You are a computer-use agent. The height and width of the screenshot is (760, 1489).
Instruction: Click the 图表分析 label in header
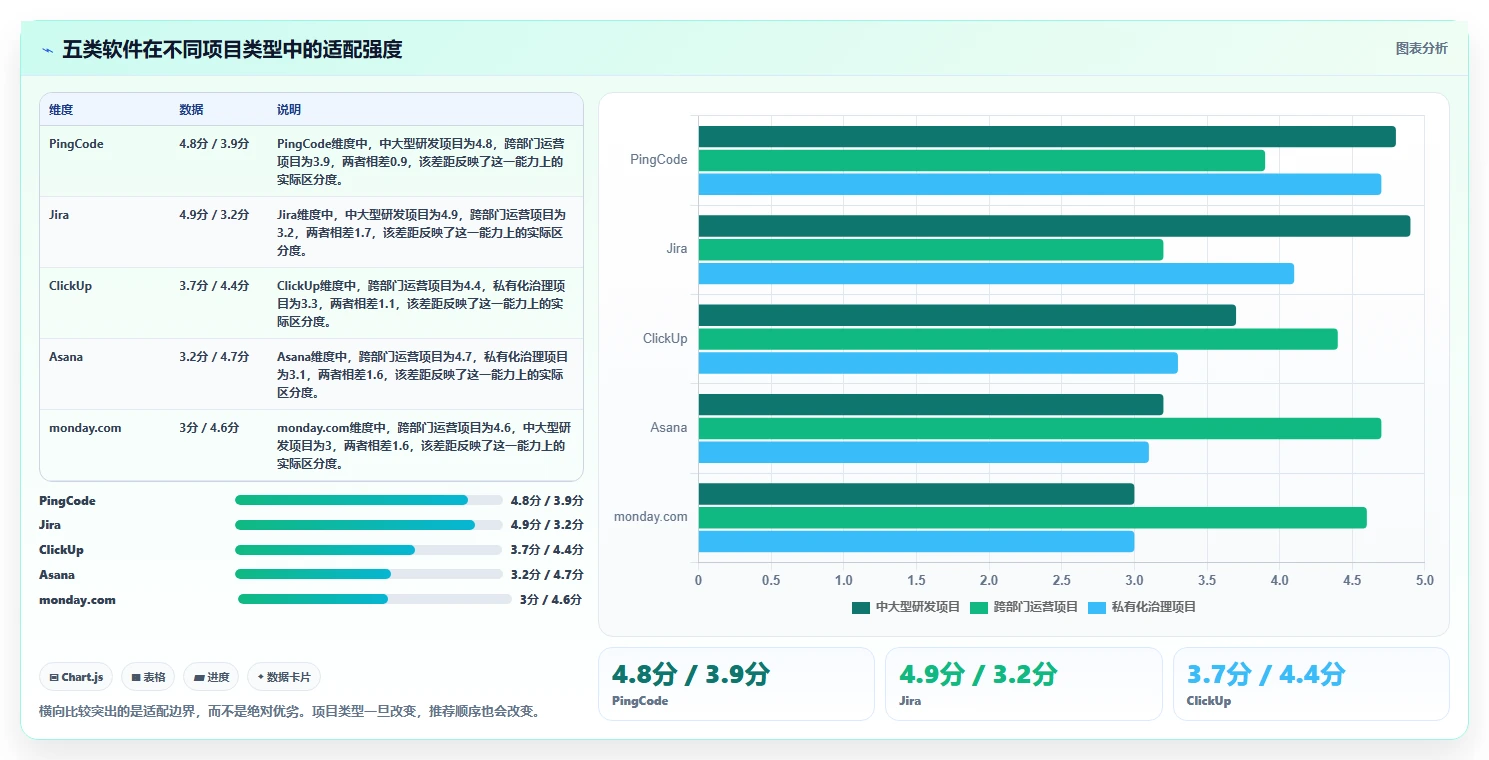(x=1421, y=48)
